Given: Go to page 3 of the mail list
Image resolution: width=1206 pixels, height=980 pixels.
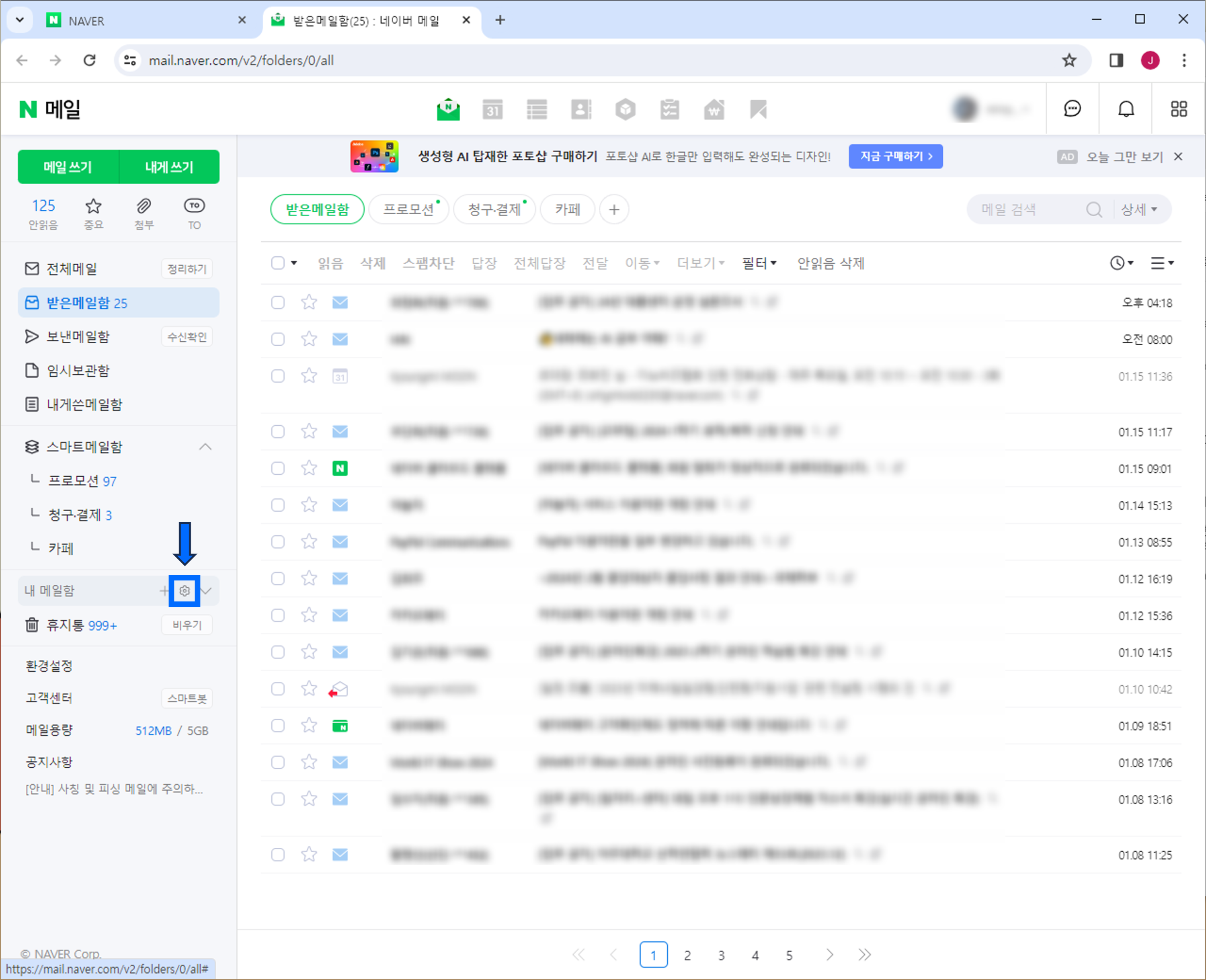Looking at the screenshot, I should coord(721,955).
